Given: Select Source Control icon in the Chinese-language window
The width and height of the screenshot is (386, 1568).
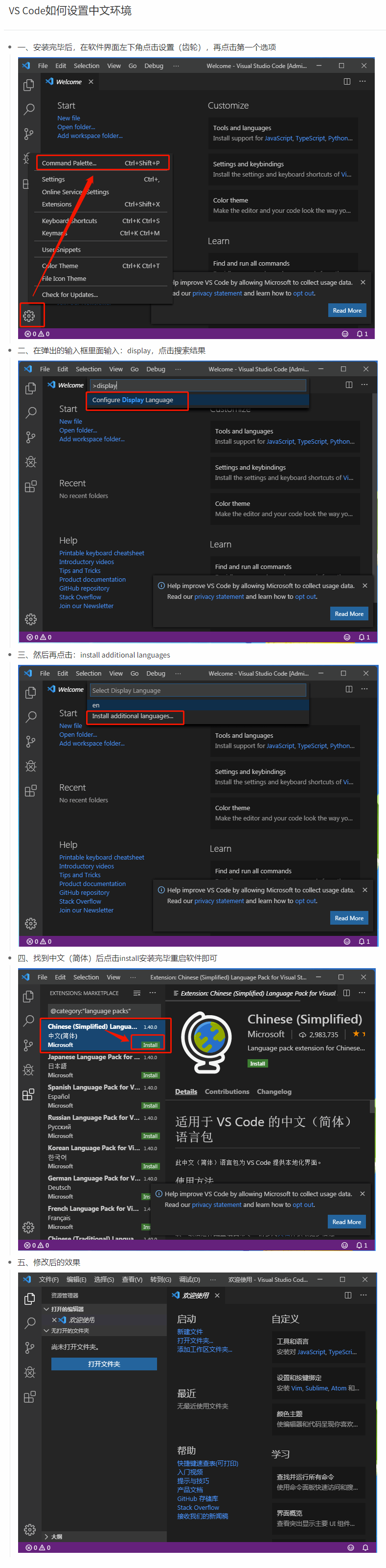Looking at the screenshot, I should tap(30, 1348).
